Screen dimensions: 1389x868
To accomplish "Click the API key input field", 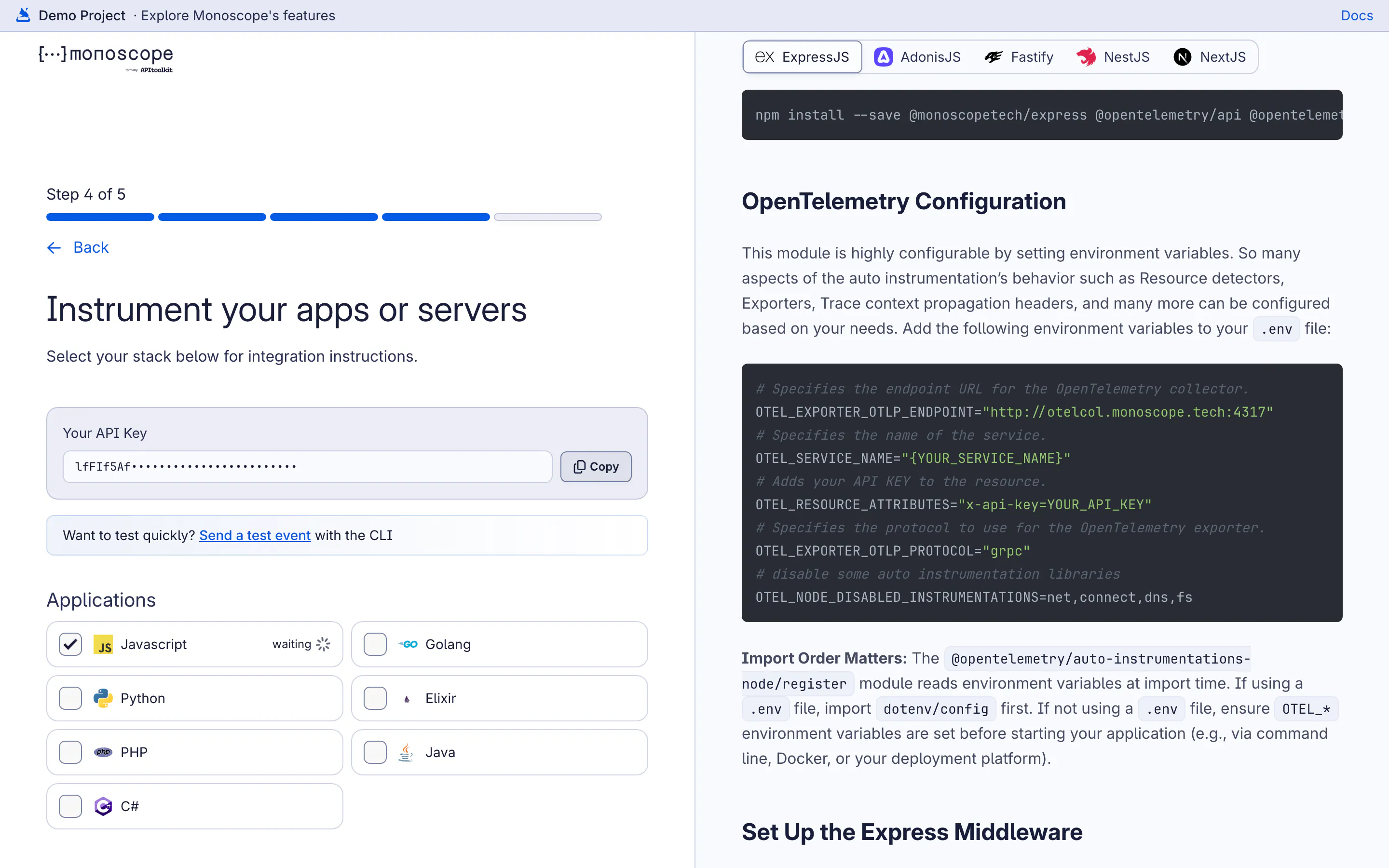I will pyautogui.click(x=308, y=467).
